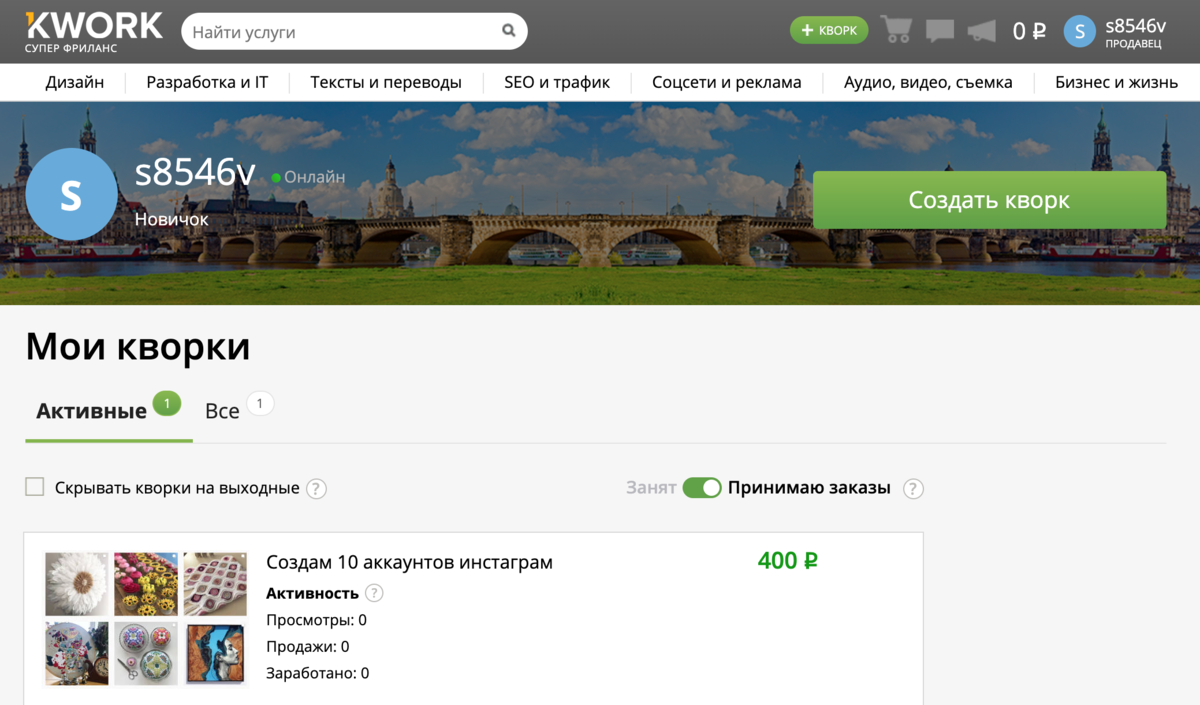
Task: Switch the status toggle to Занят
Action: 701,487
